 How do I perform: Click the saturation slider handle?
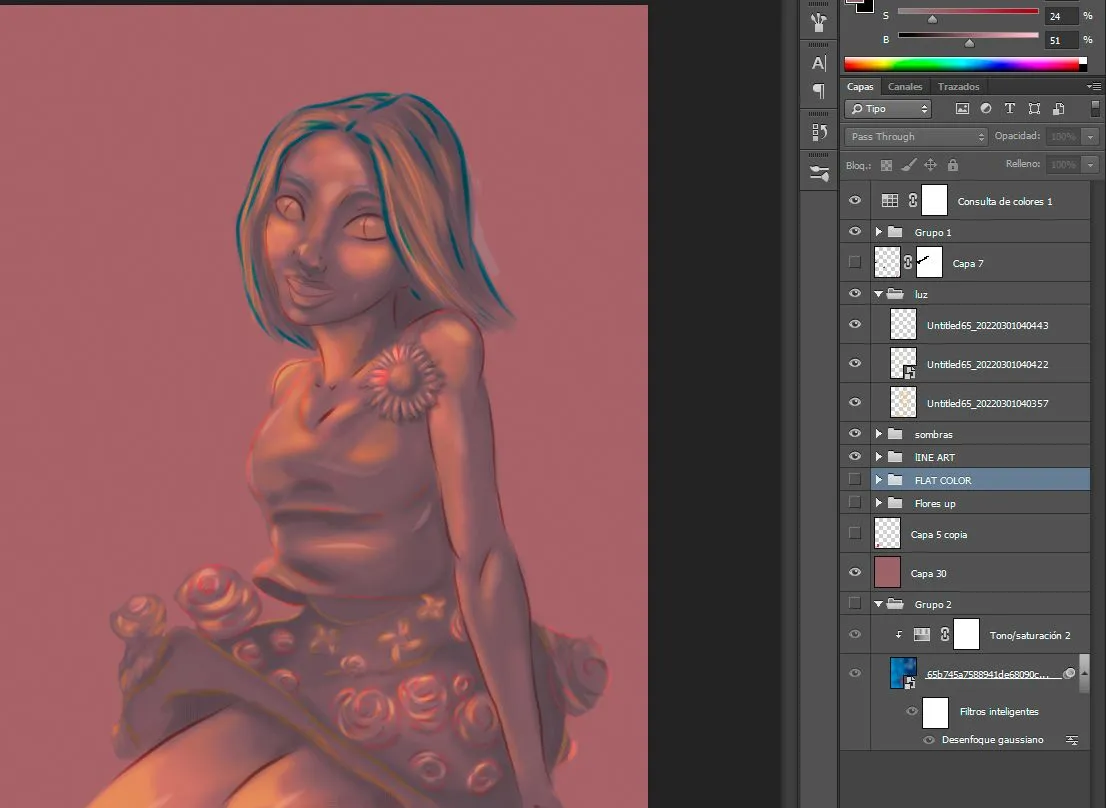click(932, 19)
